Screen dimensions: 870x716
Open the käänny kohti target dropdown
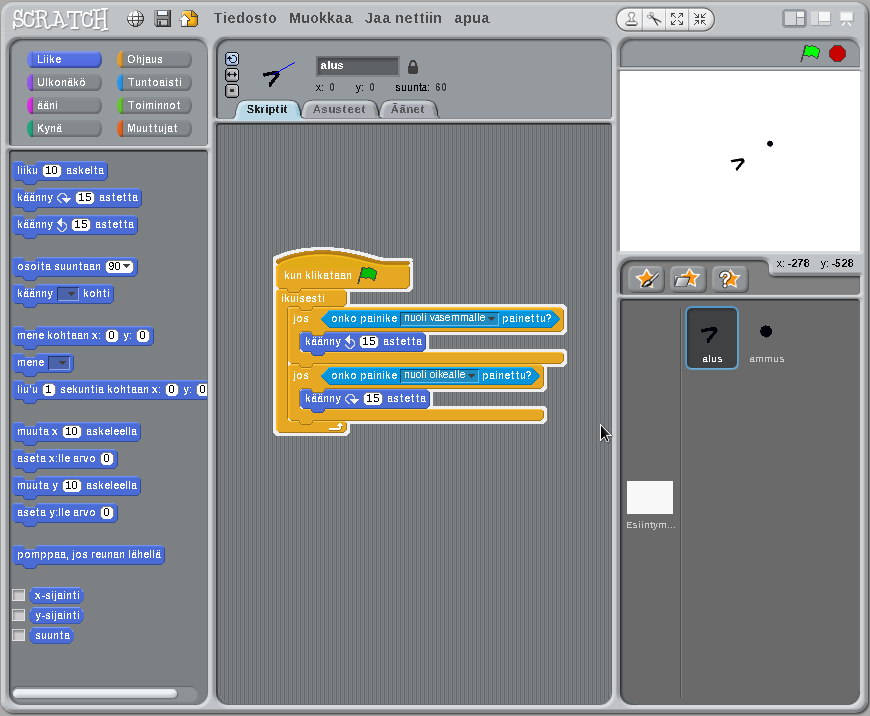(68, 294)
